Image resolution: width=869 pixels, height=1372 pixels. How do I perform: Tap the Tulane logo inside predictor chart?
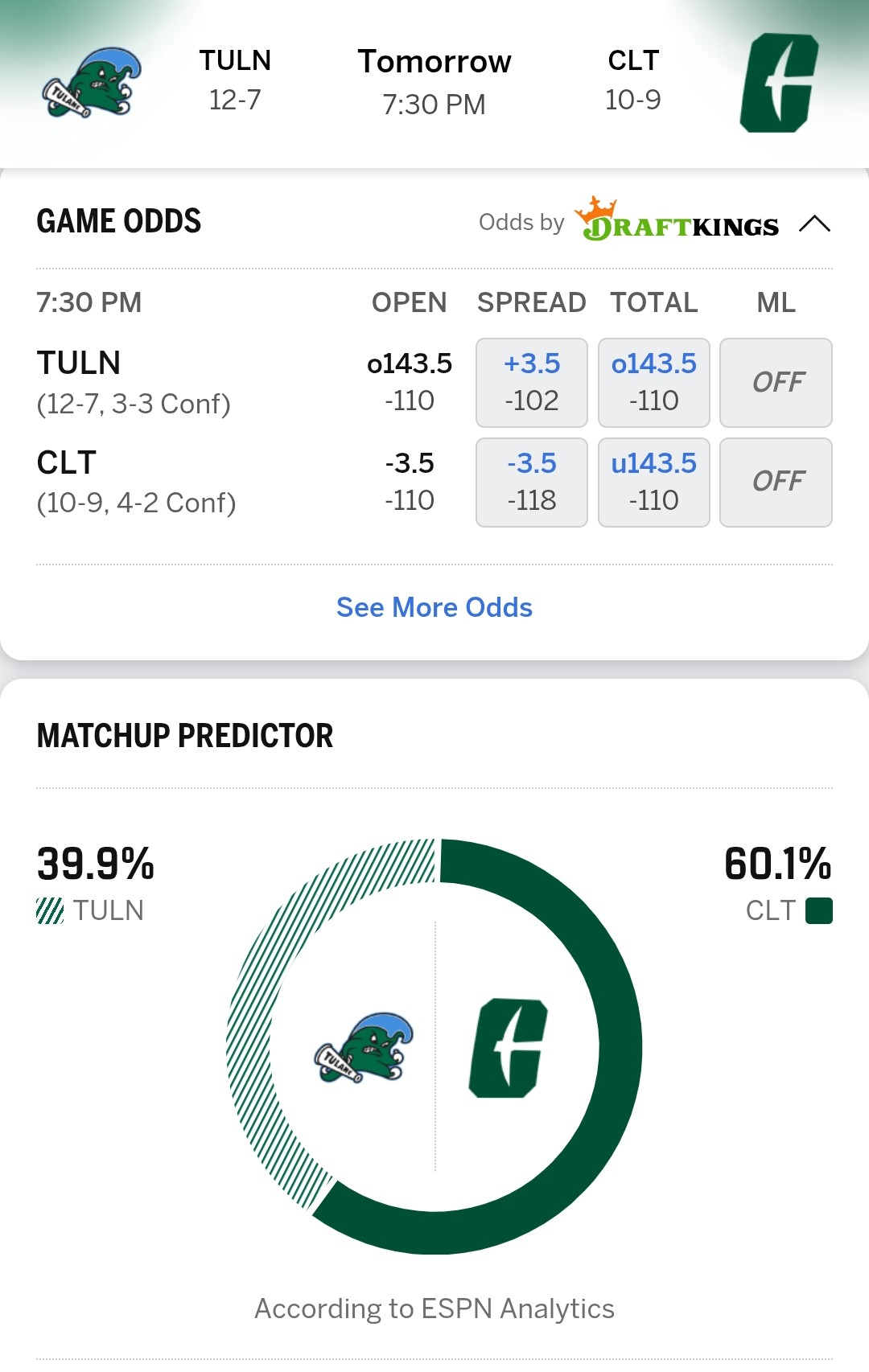[x=364, y=1049]
